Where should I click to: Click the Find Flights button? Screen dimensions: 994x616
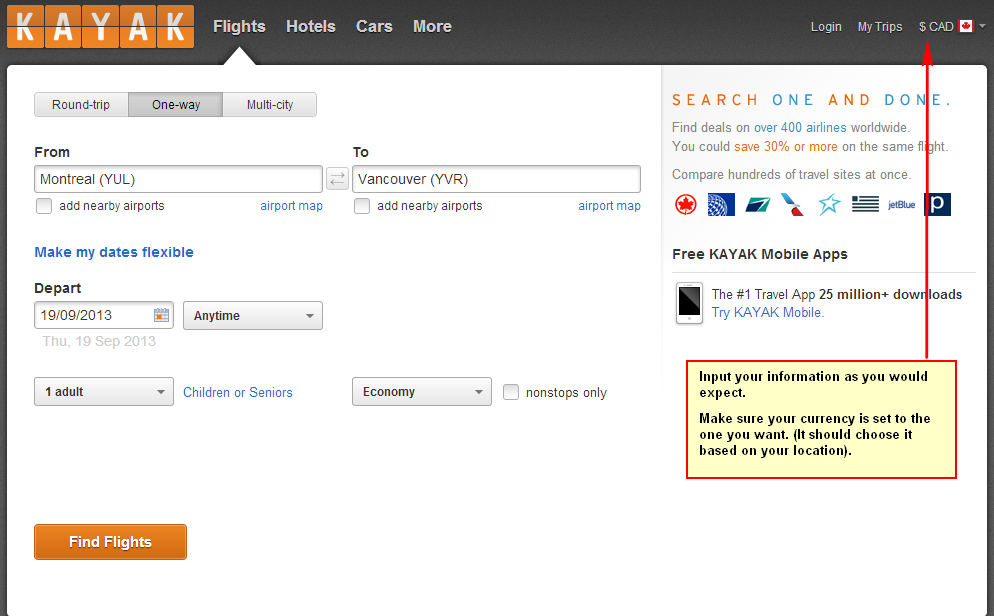pyautogui.click(x=110, y=542)
